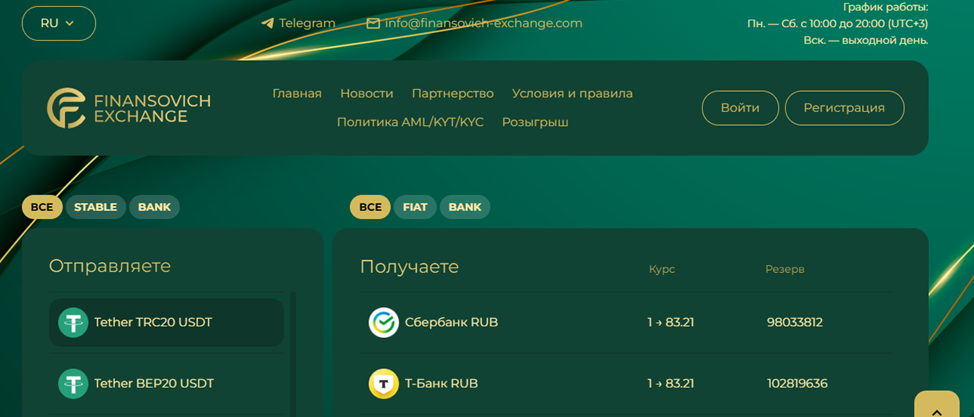Image resolution: width=974 pixels, height=417 pixels.
Task: Click the info@finansovich-exchange.com email link
Action: [x=483, y=24]
